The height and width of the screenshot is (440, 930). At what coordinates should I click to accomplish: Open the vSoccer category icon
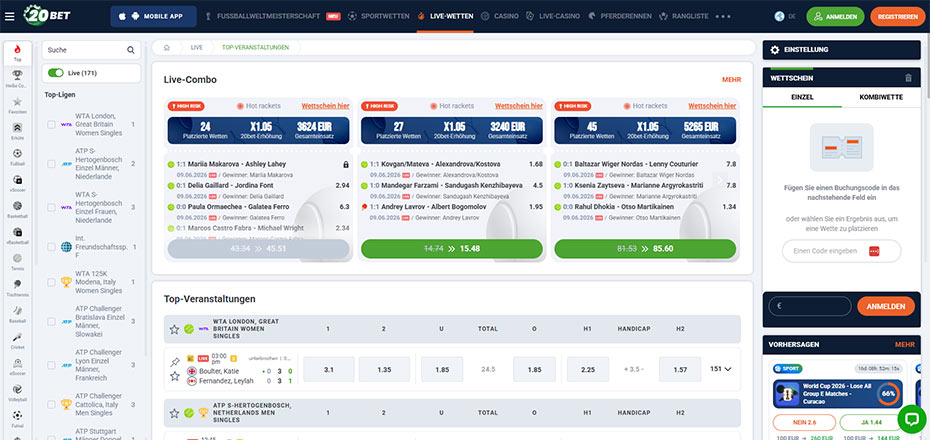[x=18, y=182]
